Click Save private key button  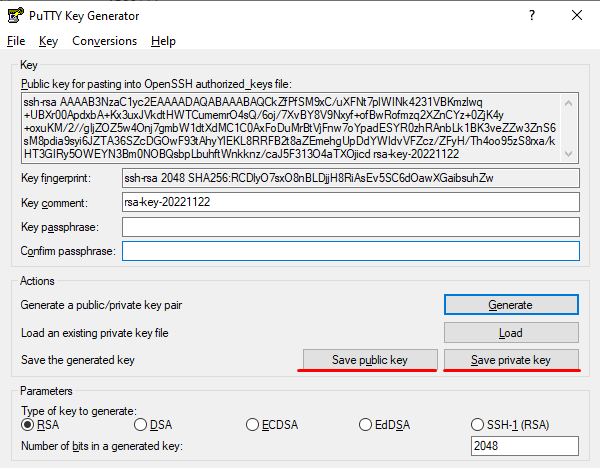[x=510, y=360]
